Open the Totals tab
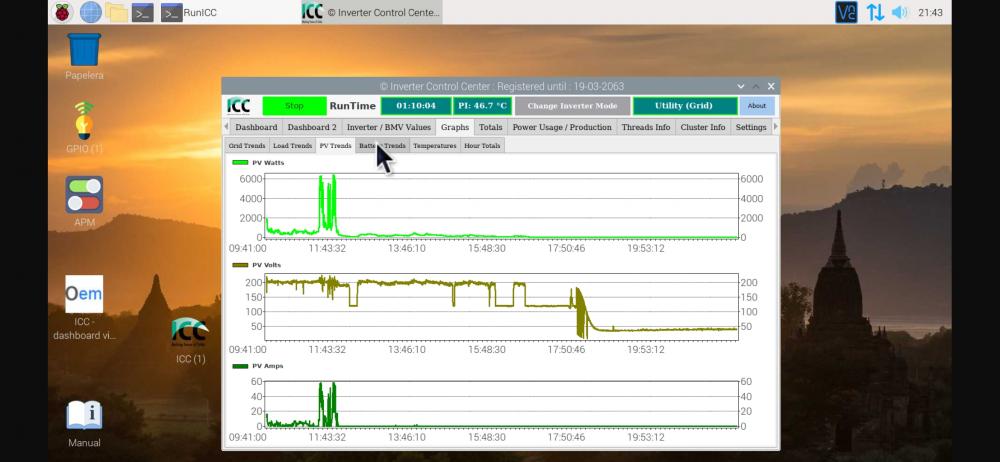Screen dimensions: 1000x462 (490, 127)
